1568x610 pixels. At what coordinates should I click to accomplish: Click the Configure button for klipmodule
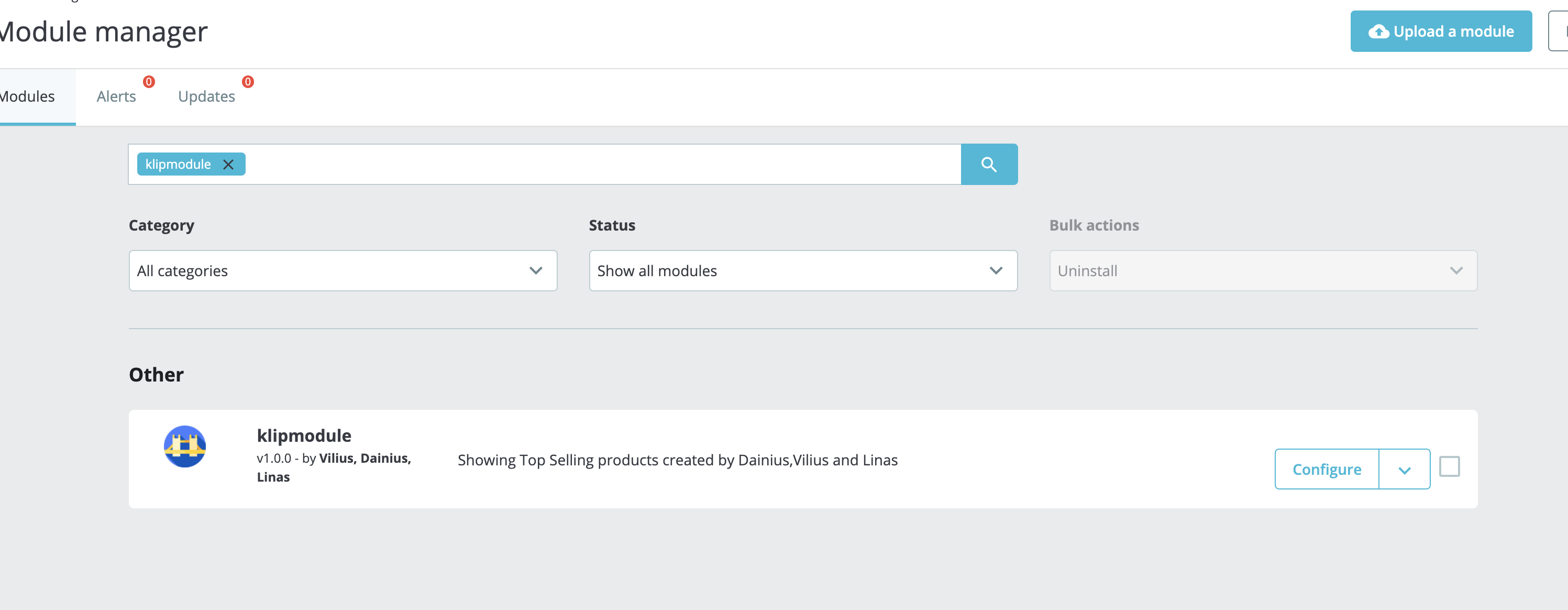(x=1327, y=469)
